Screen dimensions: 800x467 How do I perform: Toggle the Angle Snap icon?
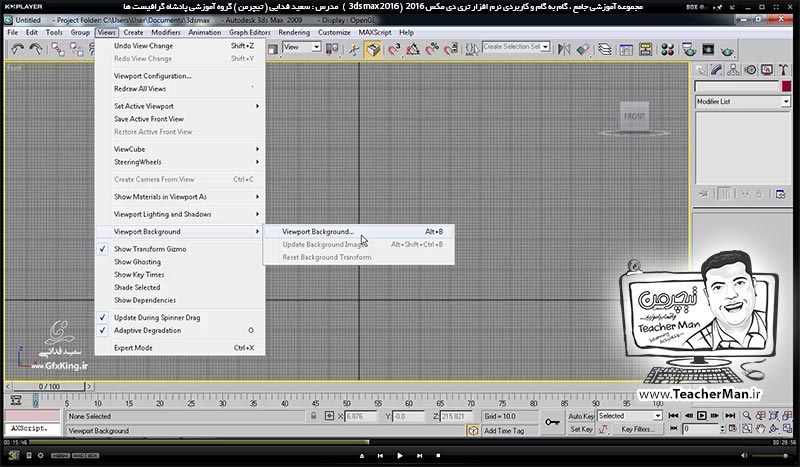413,49
